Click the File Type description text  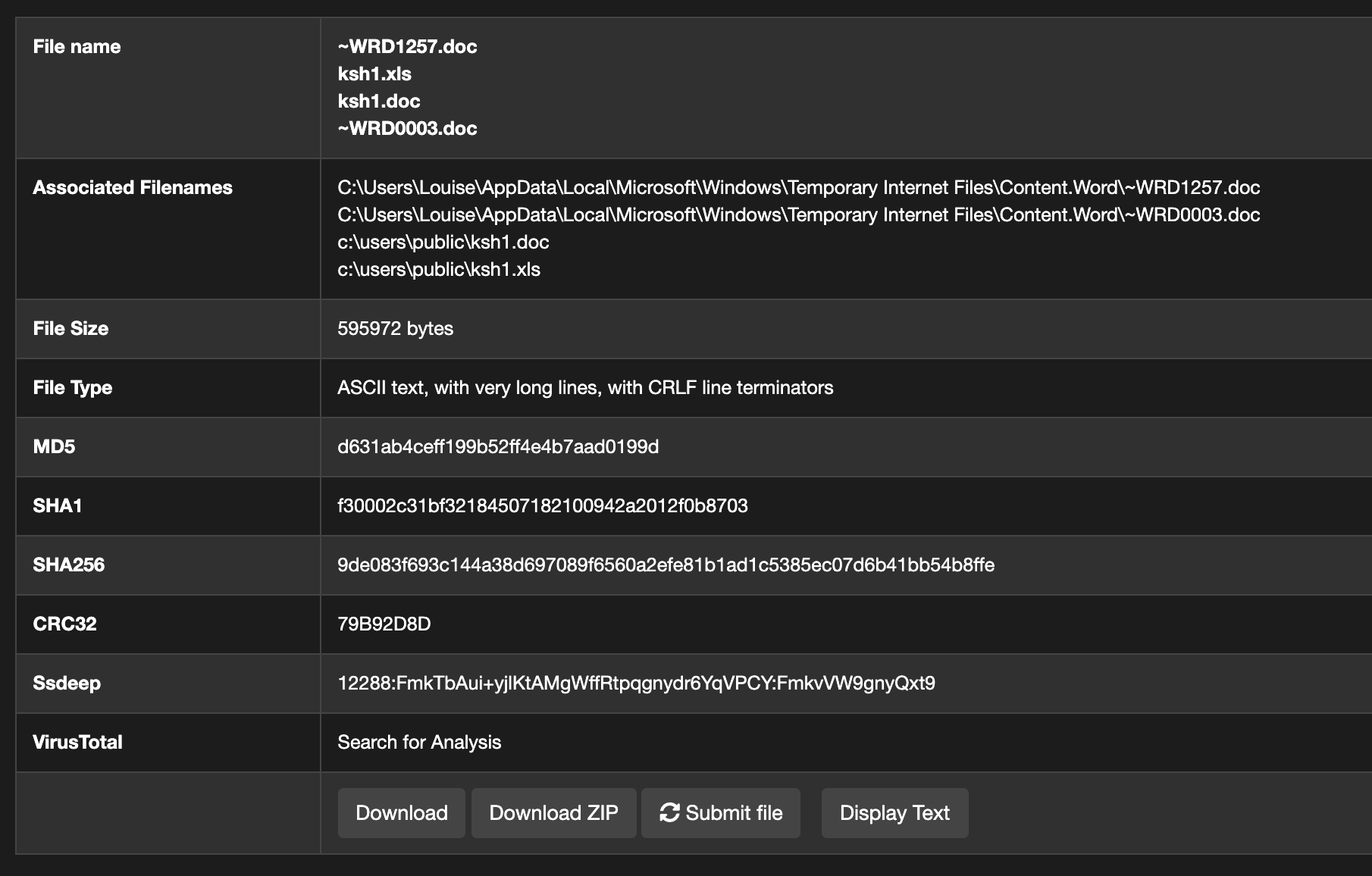pyautogui.click(x=585, y=387)
